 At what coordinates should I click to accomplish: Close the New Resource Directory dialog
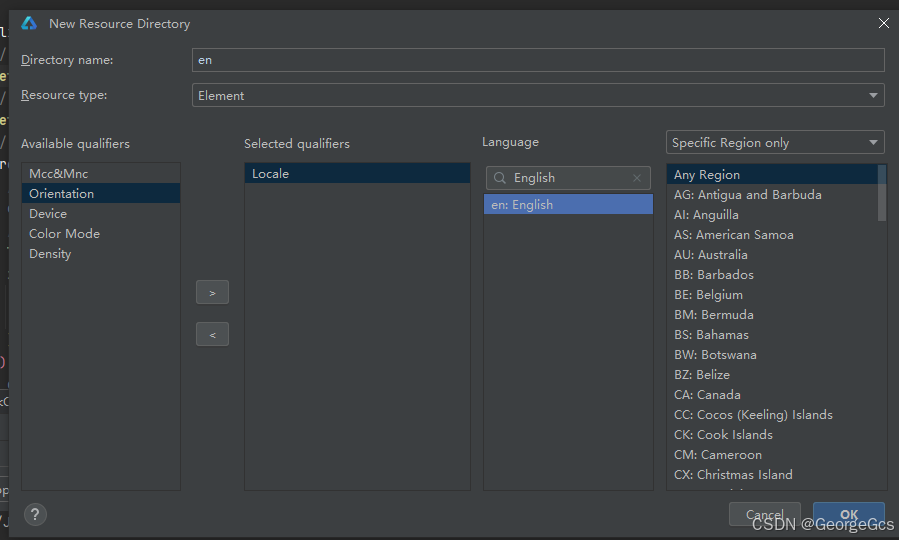click(883, 23)
